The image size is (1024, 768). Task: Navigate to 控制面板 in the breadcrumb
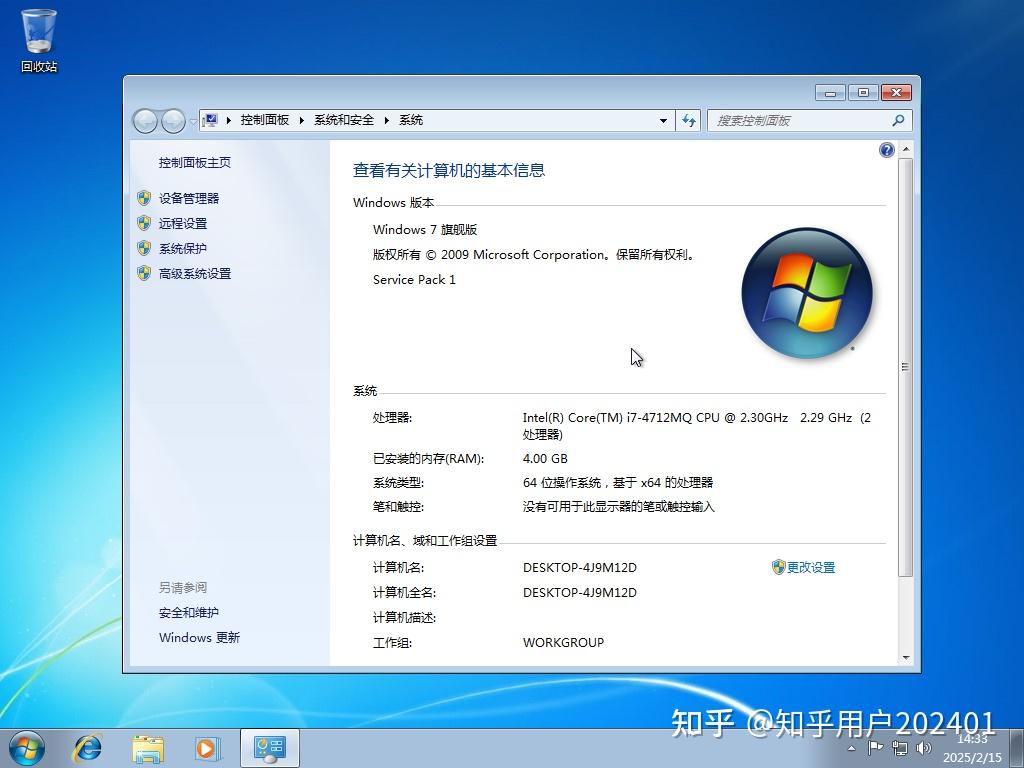coord(264,119)
